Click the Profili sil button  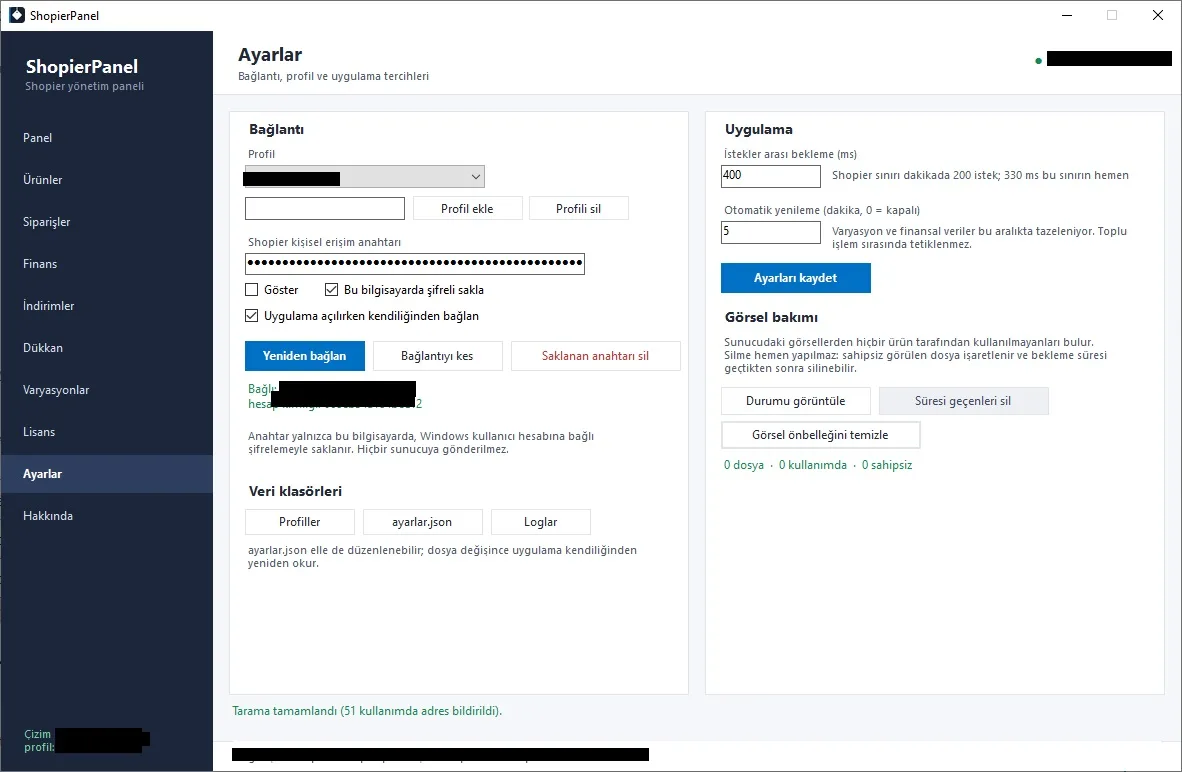coord(578,209)
